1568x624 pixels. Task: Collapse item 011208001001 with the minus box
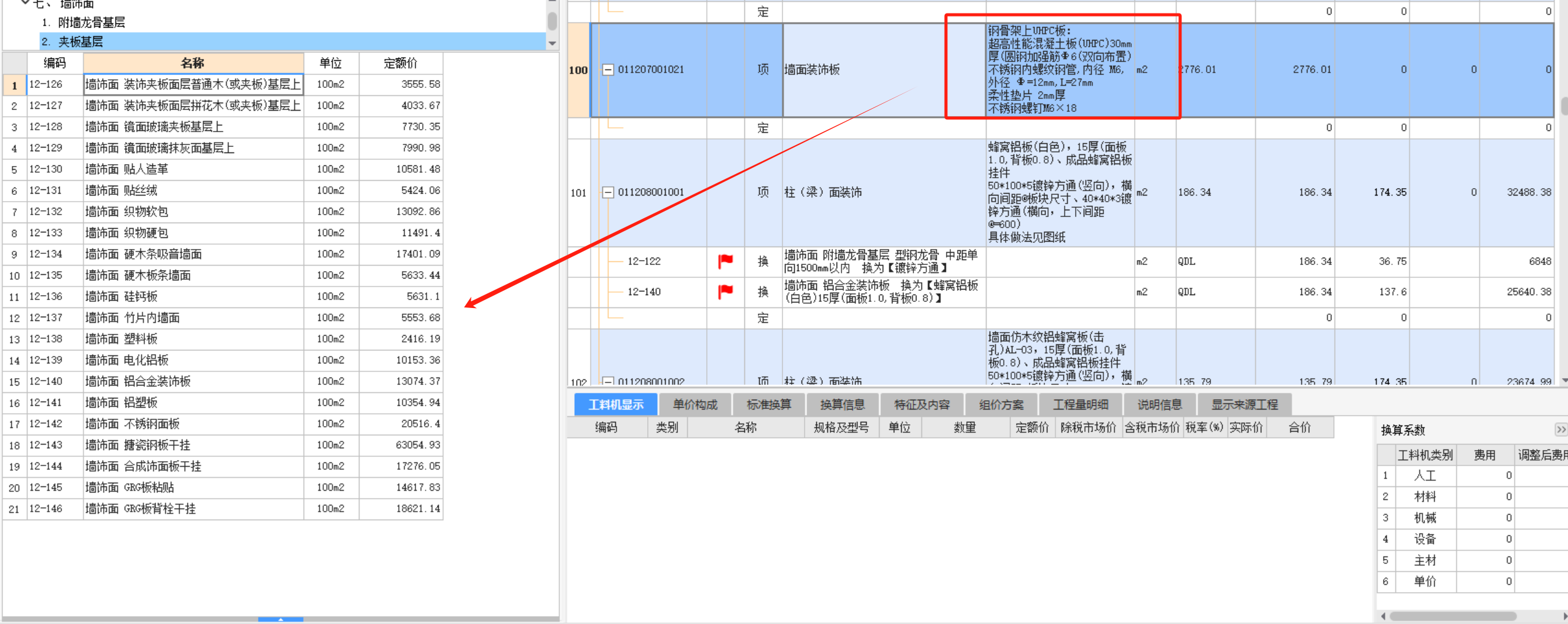(x=608, y=192)
